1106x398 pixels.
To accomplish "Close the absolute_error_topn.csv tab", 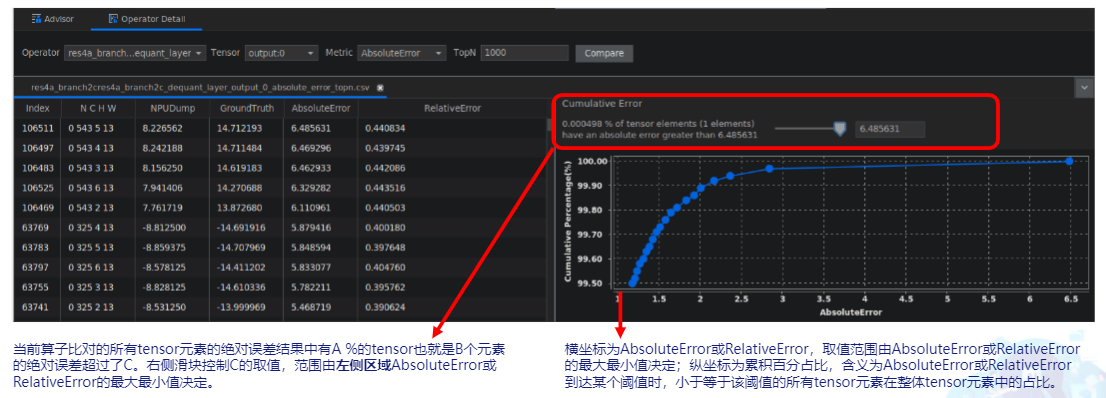I will tap(380, 88).
